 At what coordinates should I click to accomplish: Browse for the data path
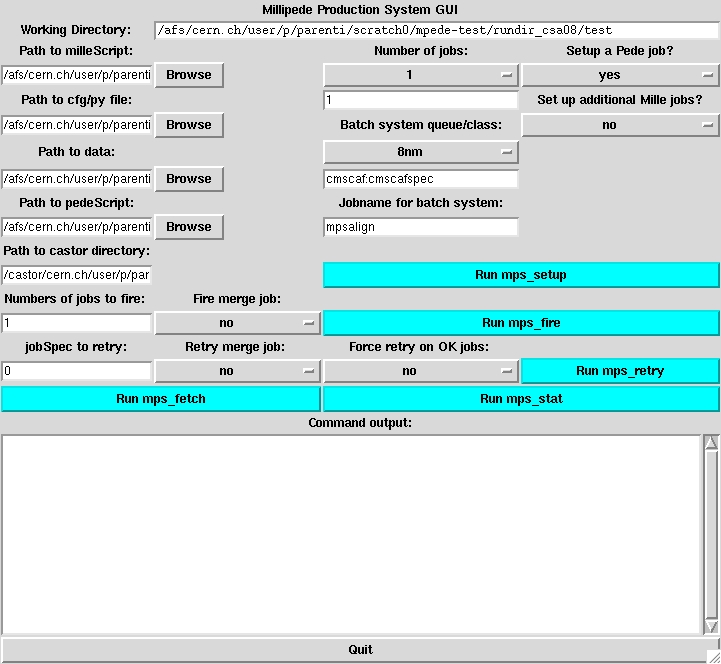coord(189,179)
